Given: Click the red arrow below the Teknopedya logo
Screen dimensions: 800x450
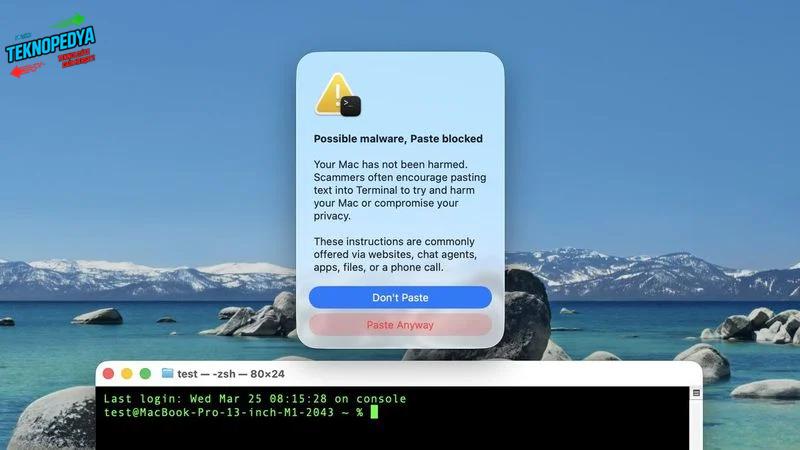Looking at the screenshot, I should coord(27,70).
